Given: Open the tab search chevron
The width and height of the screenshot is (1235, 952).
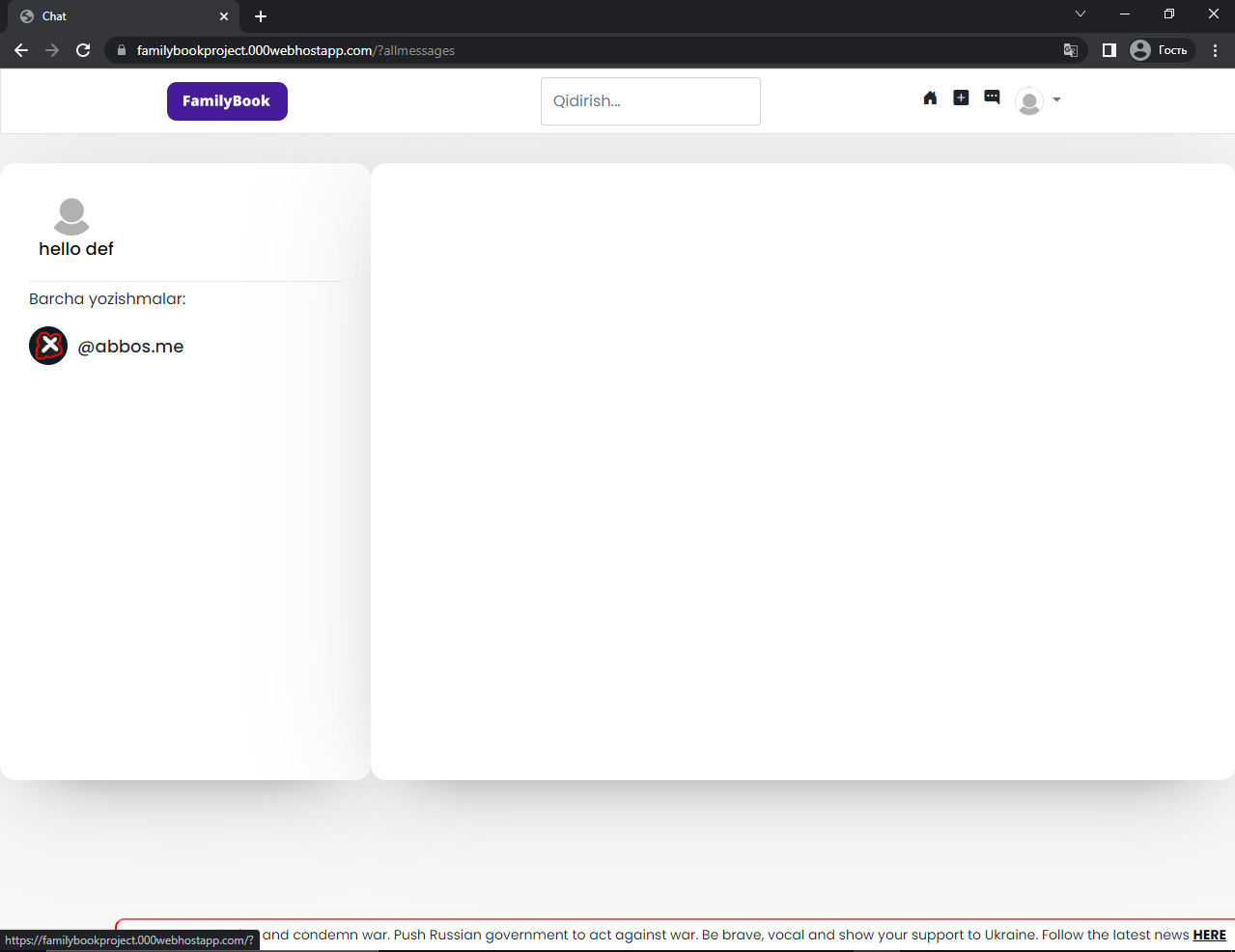Looking at the screenshot, I should [1081, 14].
